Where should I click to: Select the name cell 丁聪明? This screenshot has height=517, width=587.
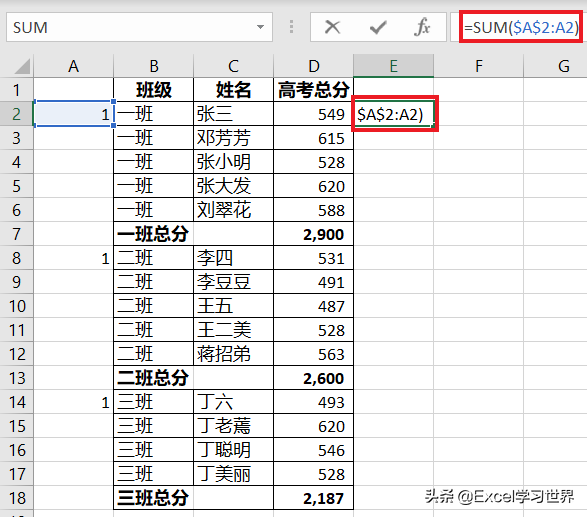pos(233,450)
